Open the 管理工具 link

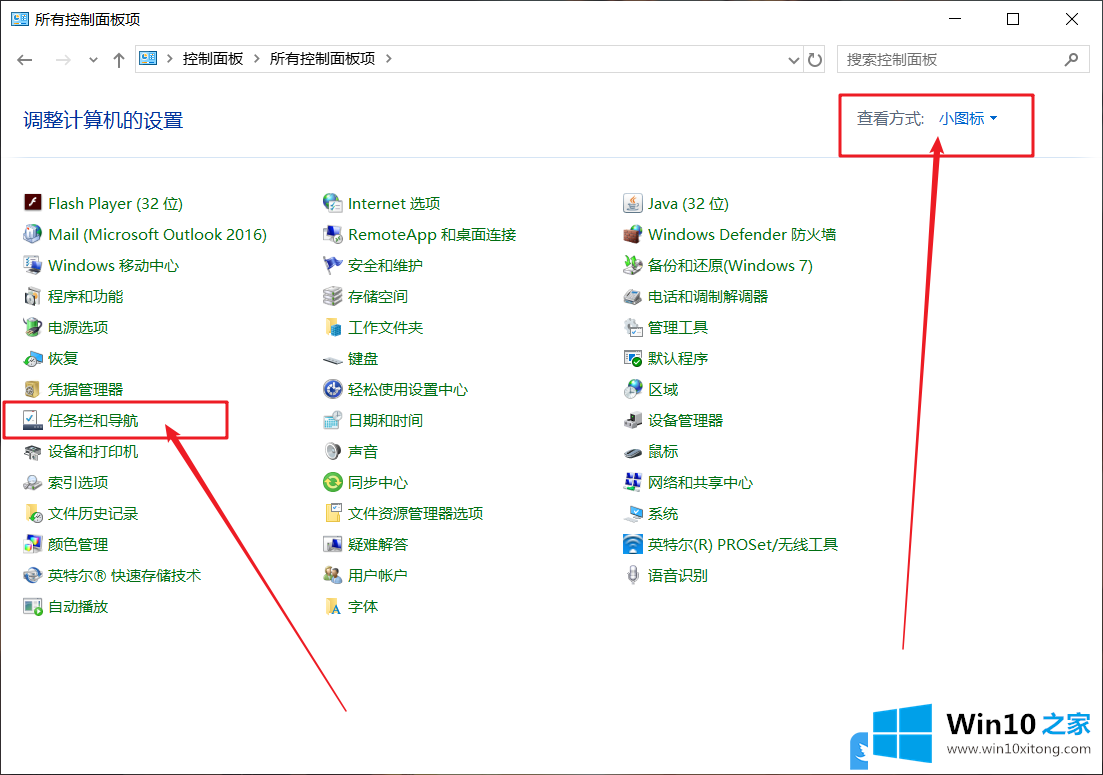point(677,328)
